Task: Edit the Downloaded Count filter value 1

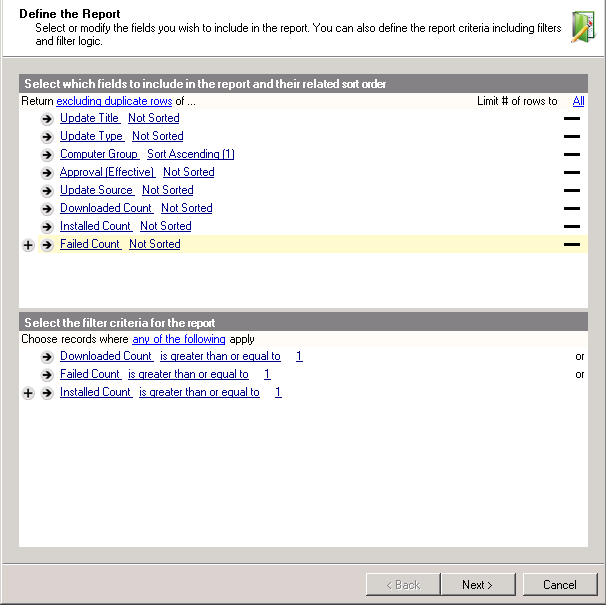Action: tap(299, 356)
